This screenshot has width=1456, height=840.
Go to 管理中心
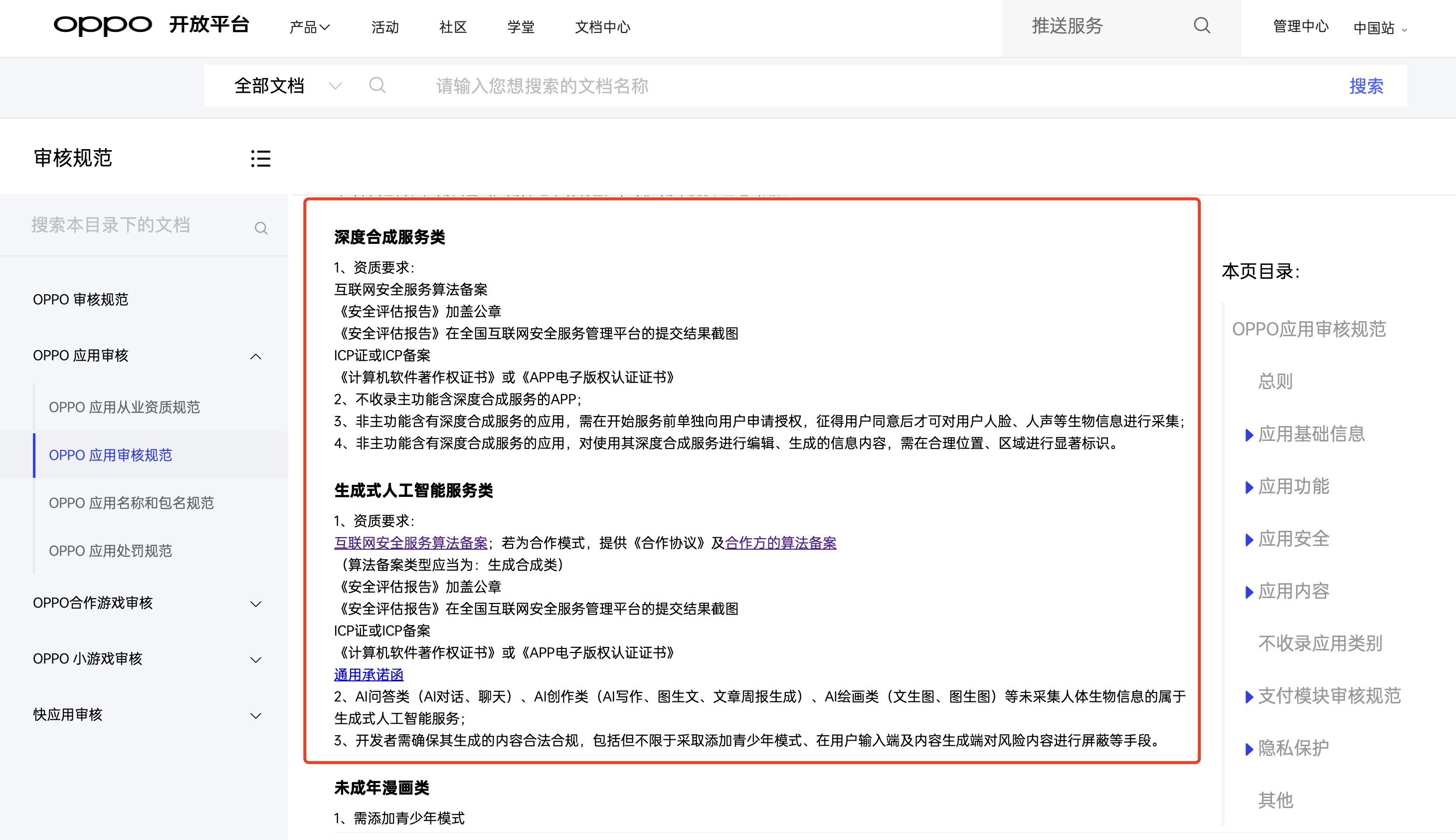pyautogui.click(x=1300, y=26)
